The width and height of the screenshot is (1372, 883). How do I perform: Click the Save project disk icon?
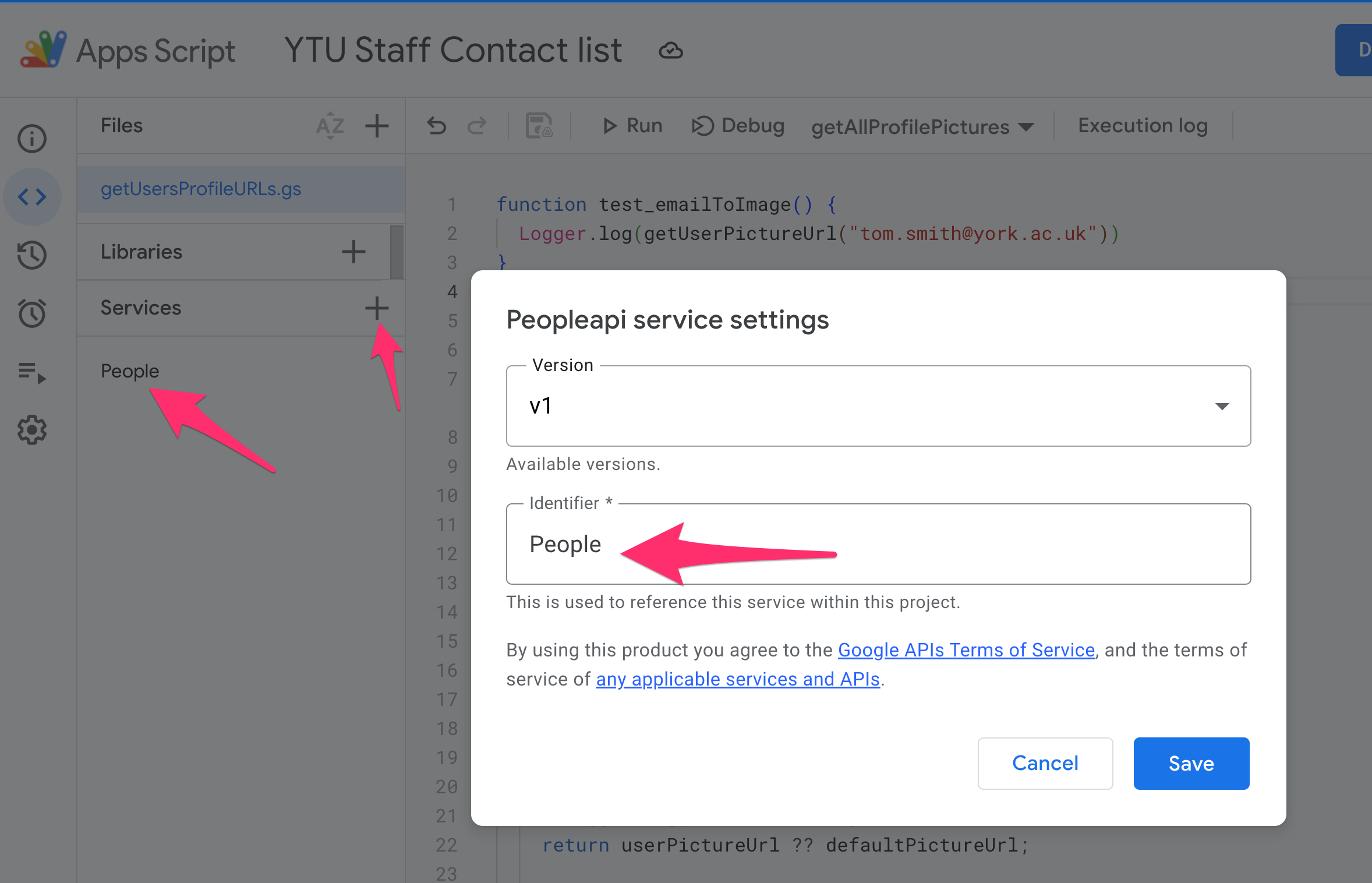[x=539, y=126]
